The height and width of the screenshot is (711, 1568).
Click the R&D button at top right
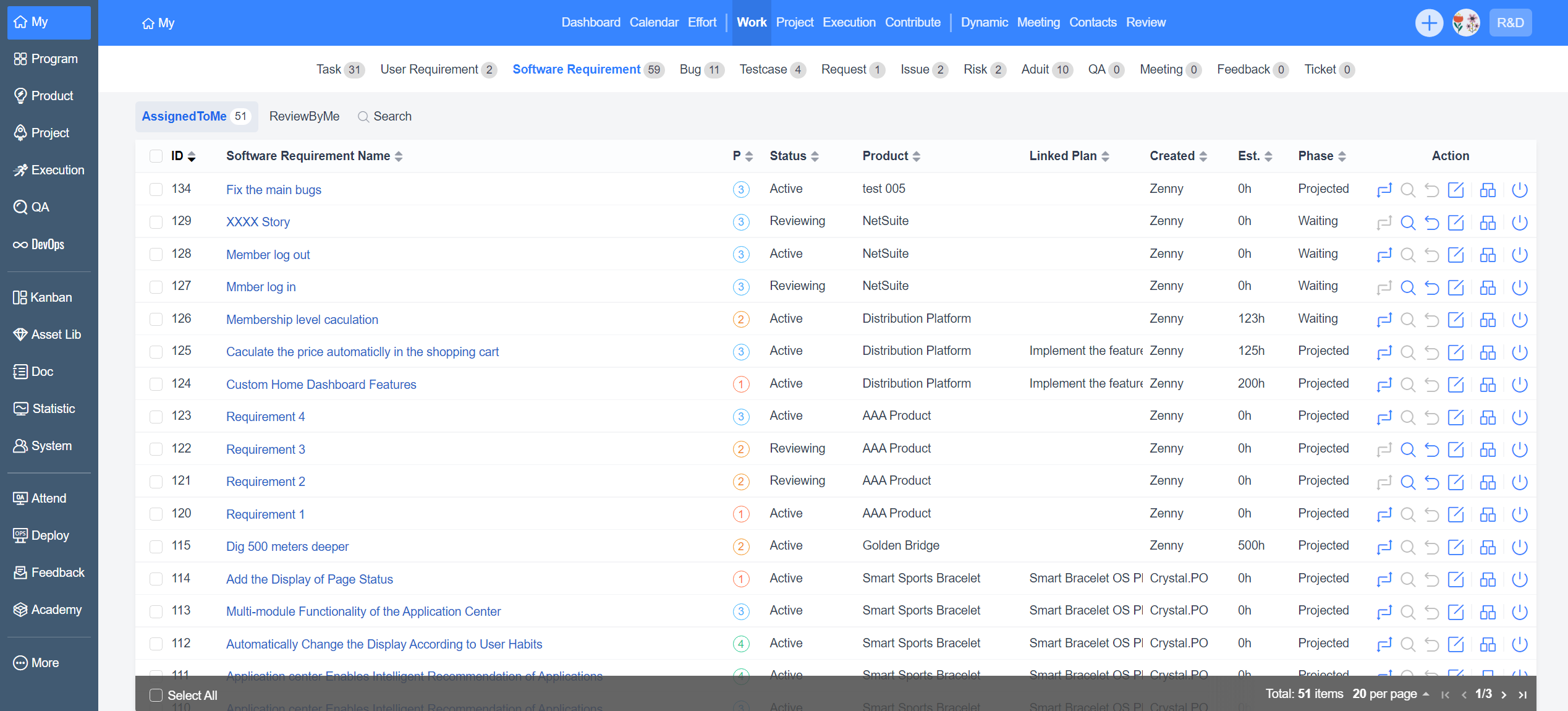pos(1509,23)
